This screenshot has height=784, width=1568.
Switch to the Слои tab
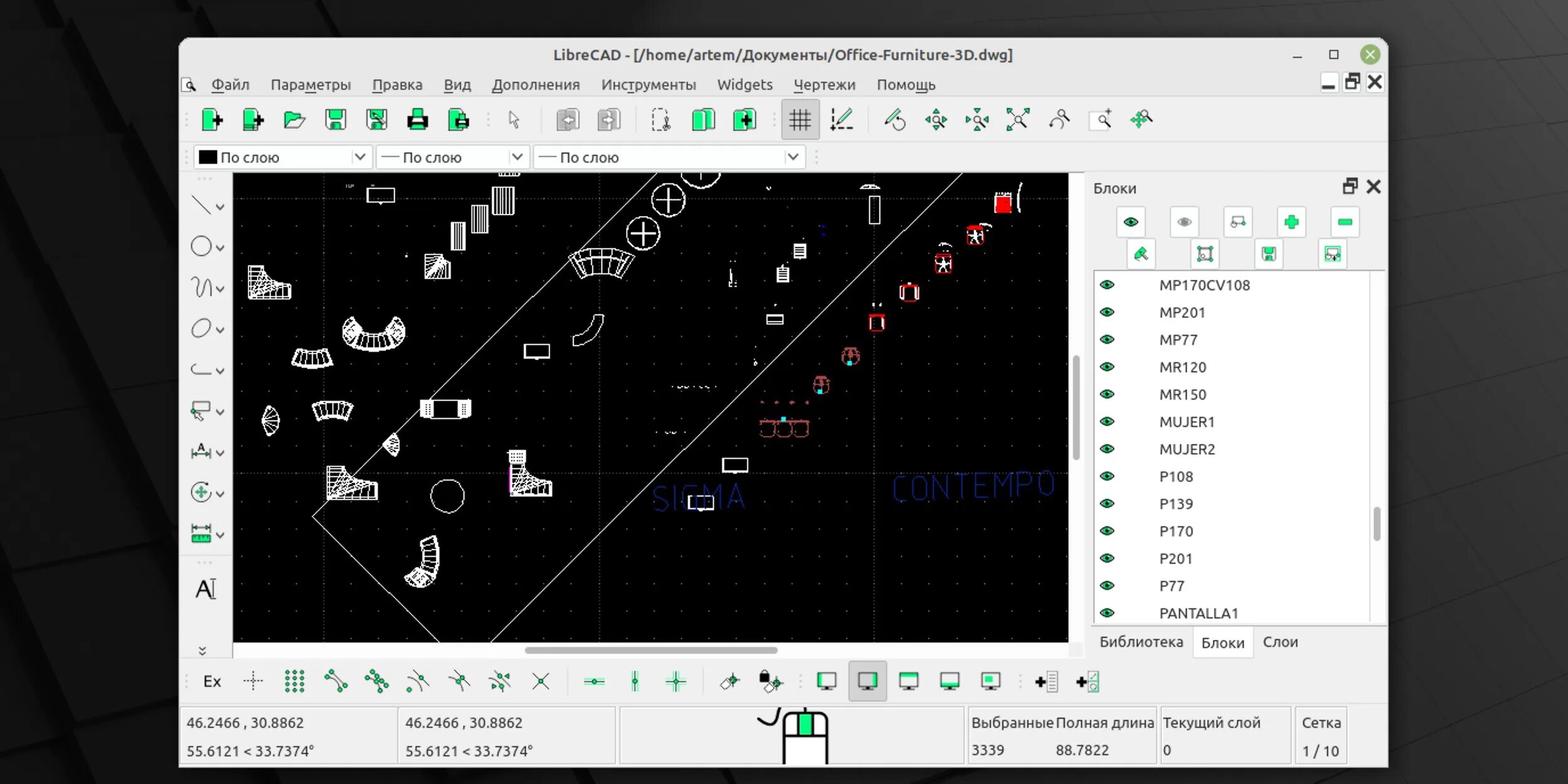click(1279, 642)
